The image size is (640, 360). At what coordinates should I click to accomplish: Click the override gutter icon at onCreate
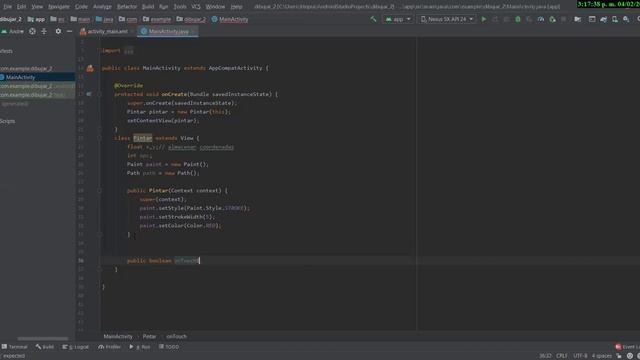click(89, 94)
